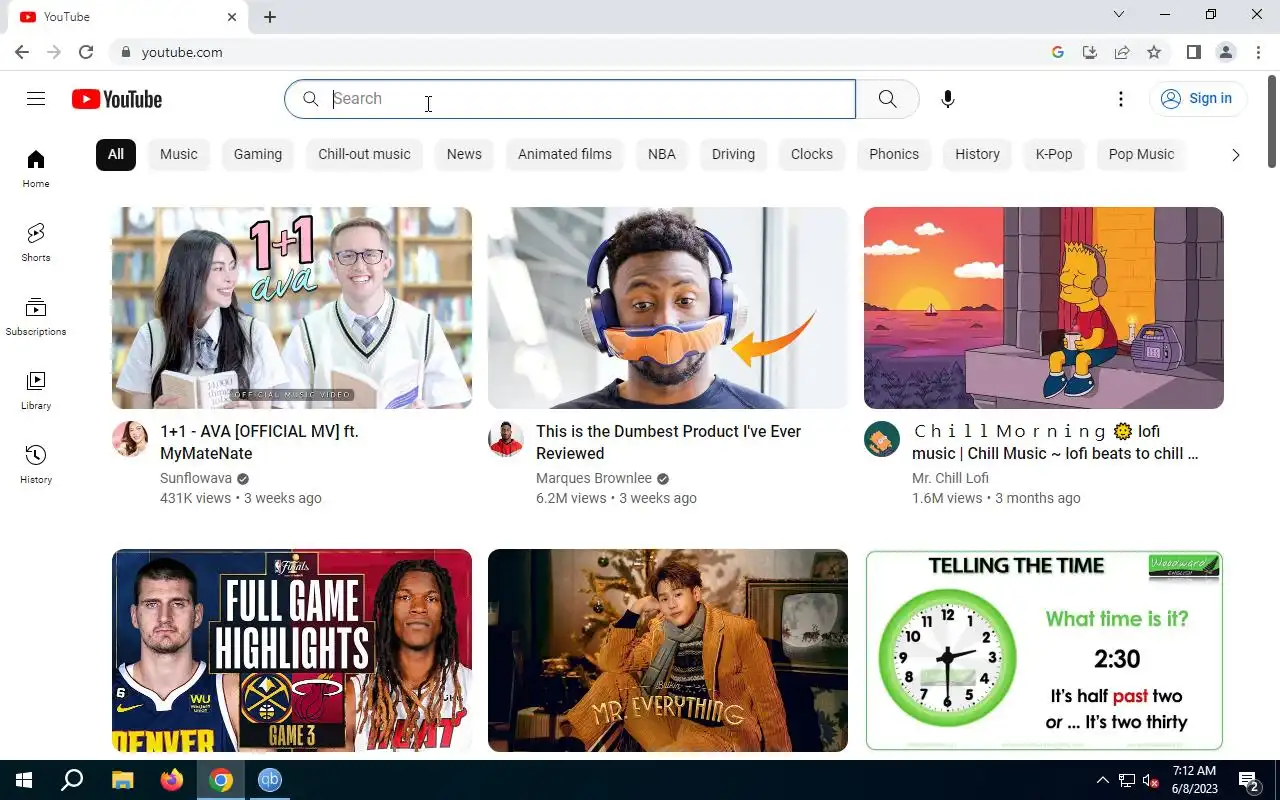
Task: Open Windows Start menu
Action: tap(23, 780)
